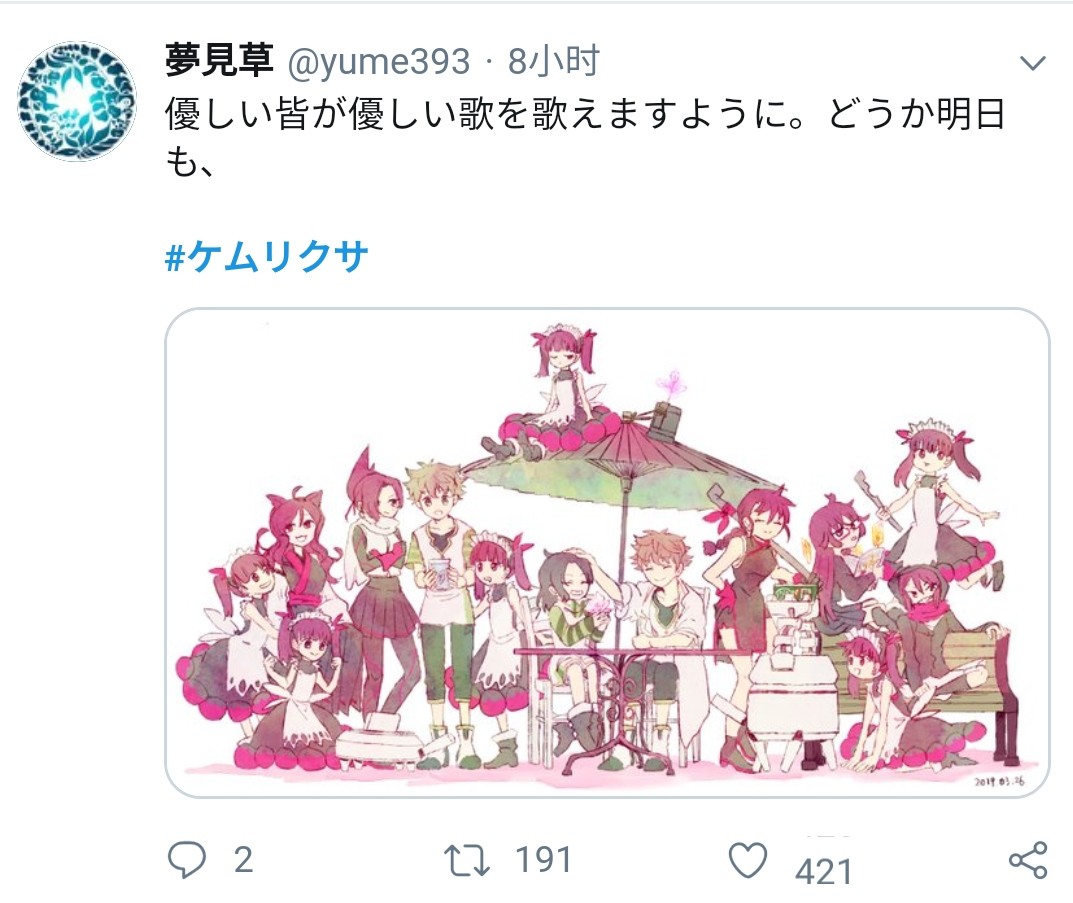Viewport: 1073px width, 903px height.
Task: Like the tweet with the heart icon
Action: [747, 860]
